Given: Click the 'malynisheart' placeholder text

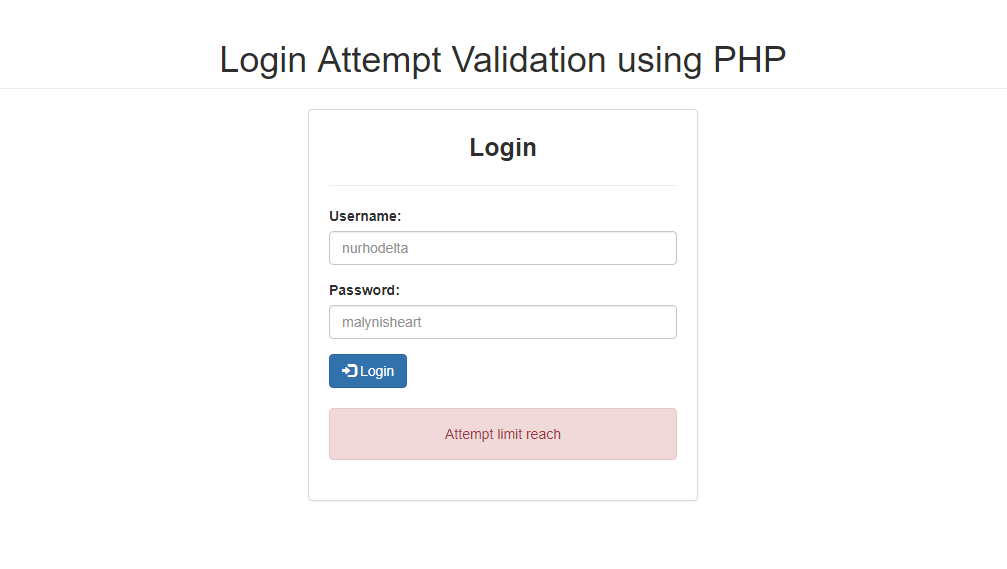Looking at the screenshot, I should click(381, 322).
